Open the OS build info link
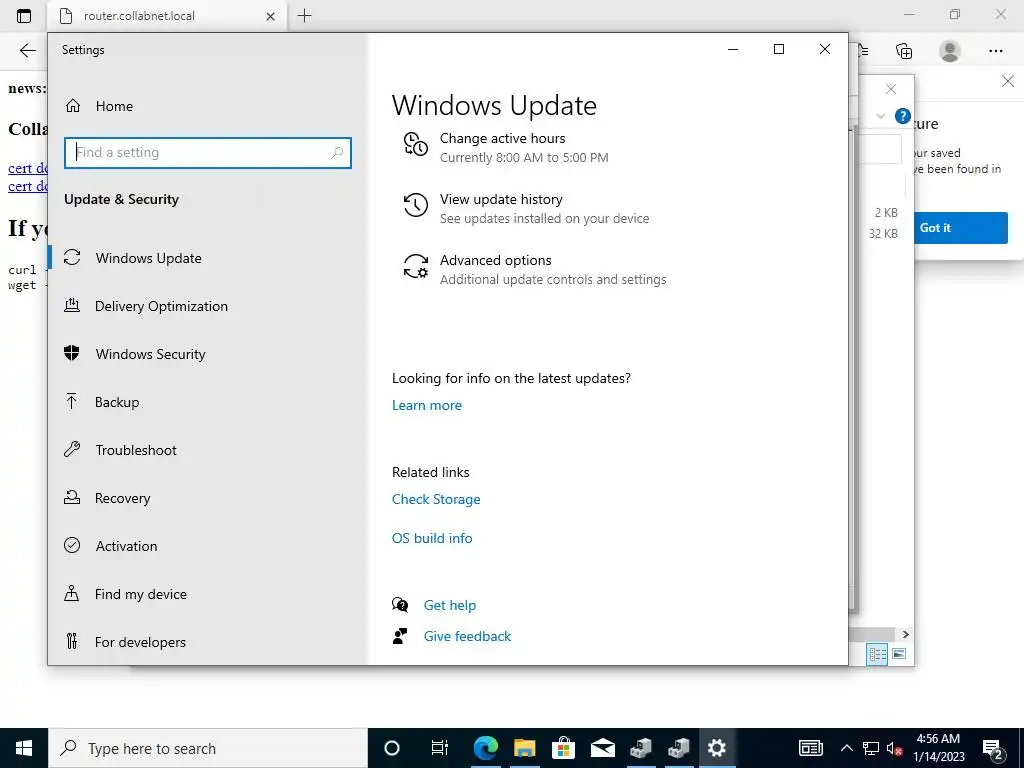 (x=432, y=538)
